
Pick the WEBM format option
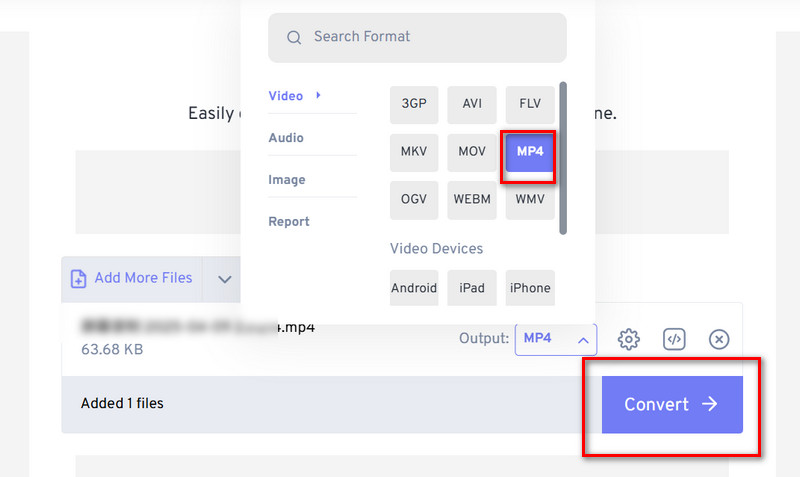[x=472, y=199]
